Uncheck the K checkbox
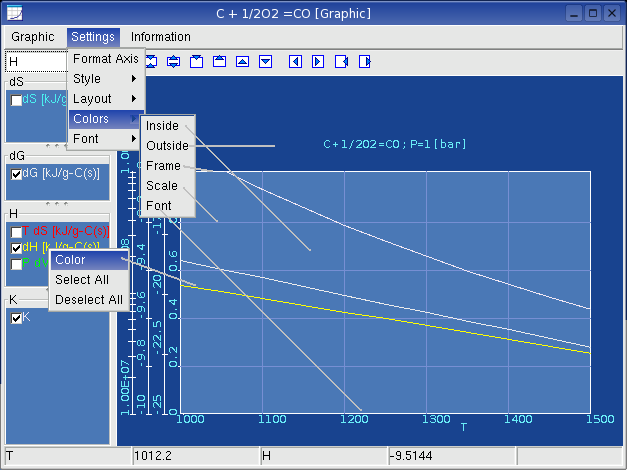 coord(16,318)
